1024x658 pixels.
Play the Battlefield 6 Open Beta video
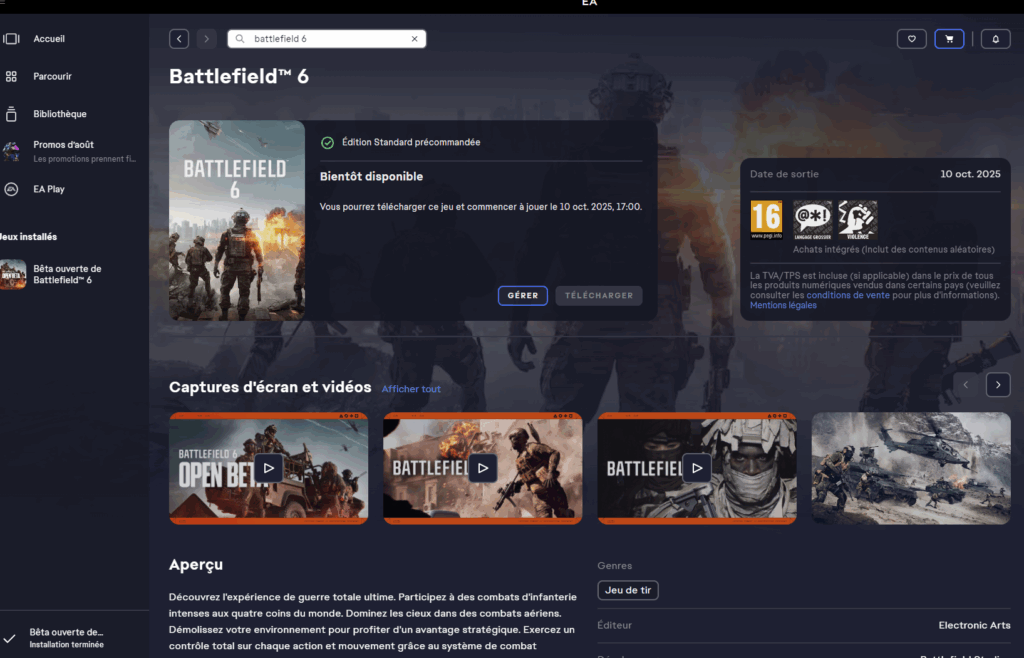point(268,468)
